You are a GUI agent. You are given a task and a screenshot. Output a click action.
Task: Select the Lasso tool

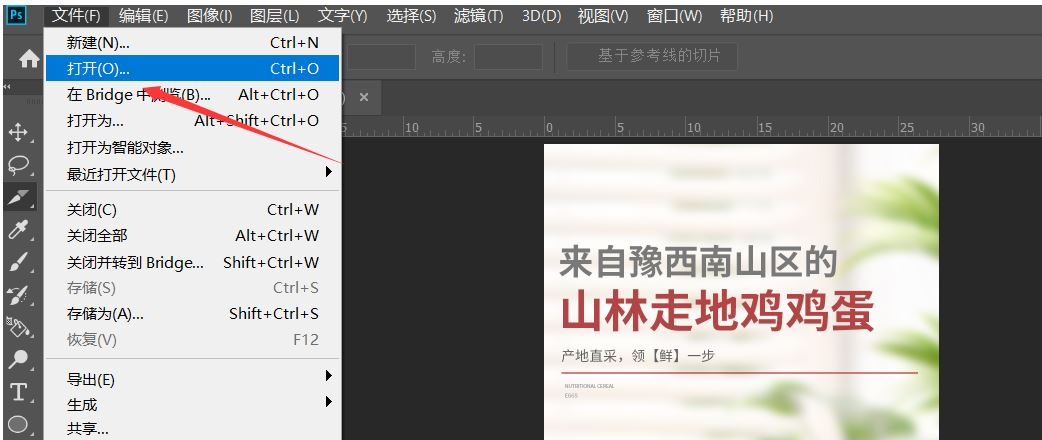19,164
